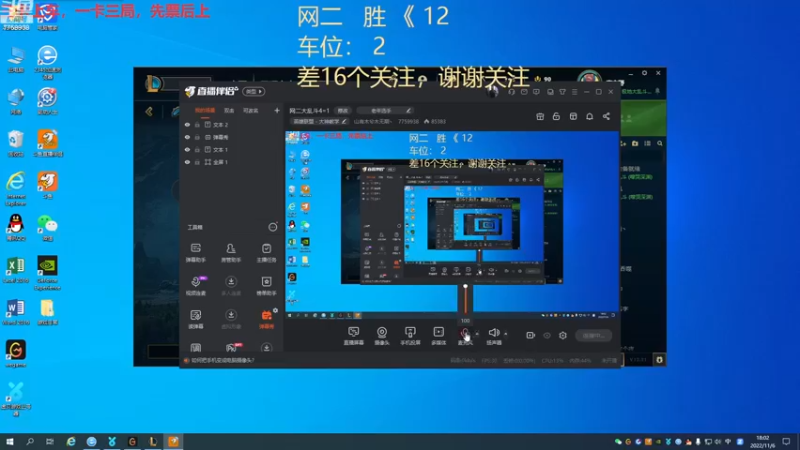
Task: Edit the 英雄联盟 game category field
Action: [x=319, y=121]
